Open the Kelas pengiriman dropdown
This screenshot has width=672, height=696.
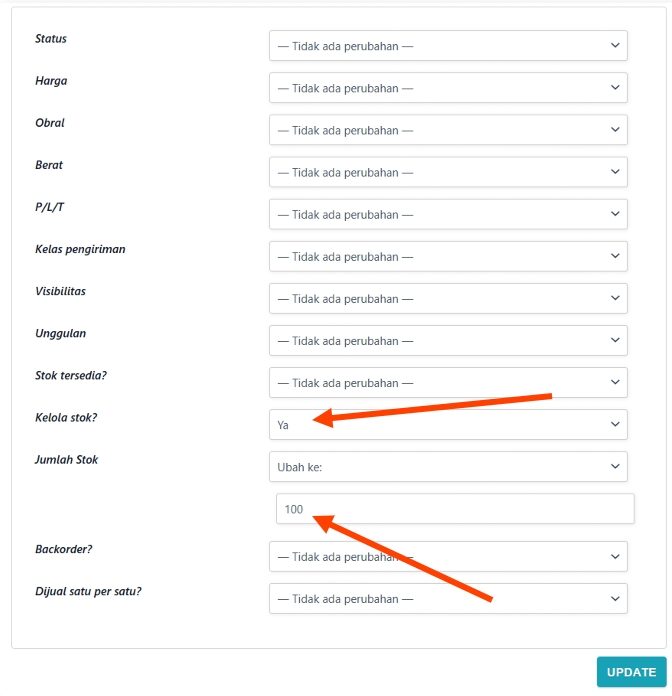click(x=447, y=256)
